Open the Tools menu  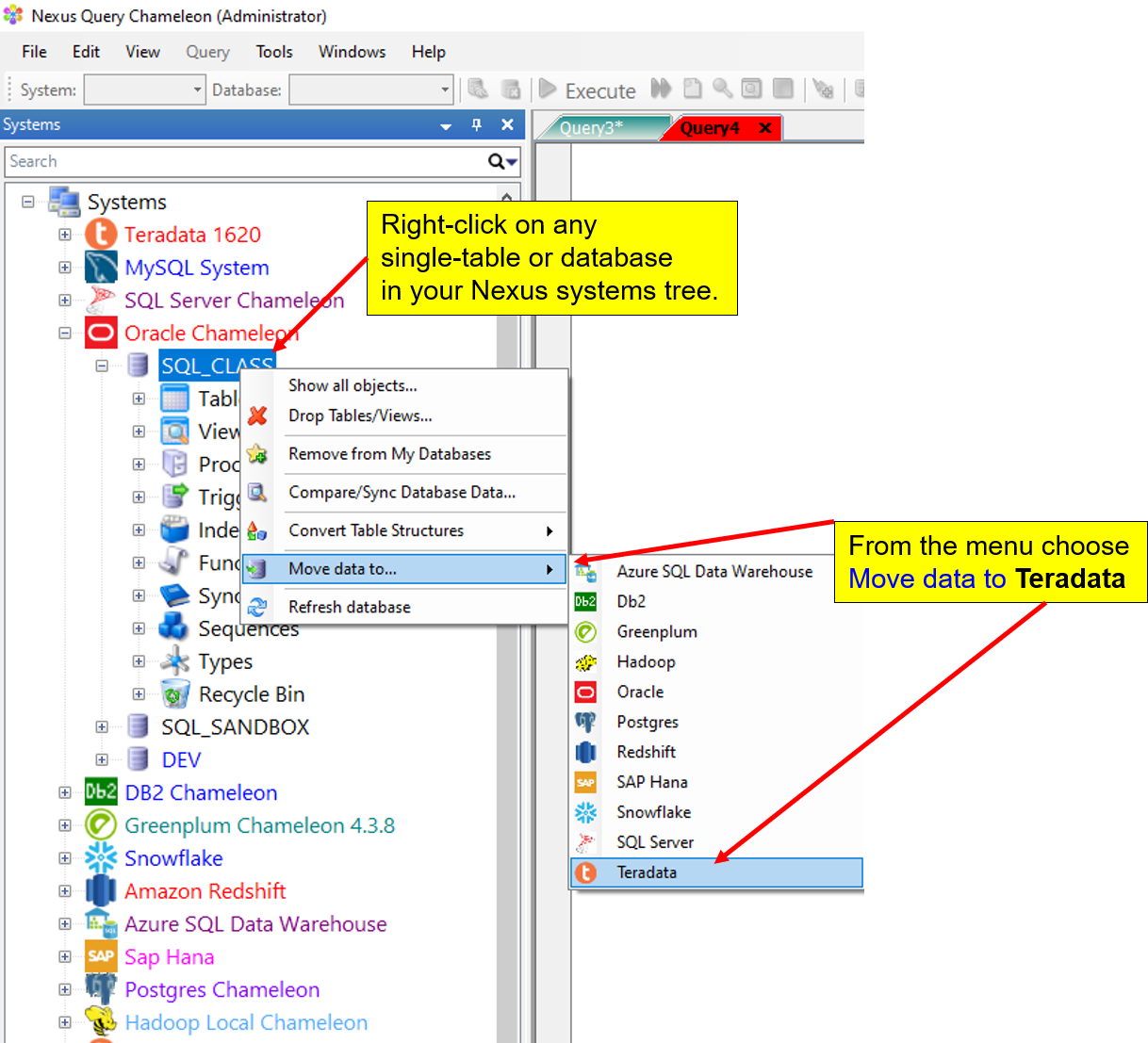[x=274, y=52]
